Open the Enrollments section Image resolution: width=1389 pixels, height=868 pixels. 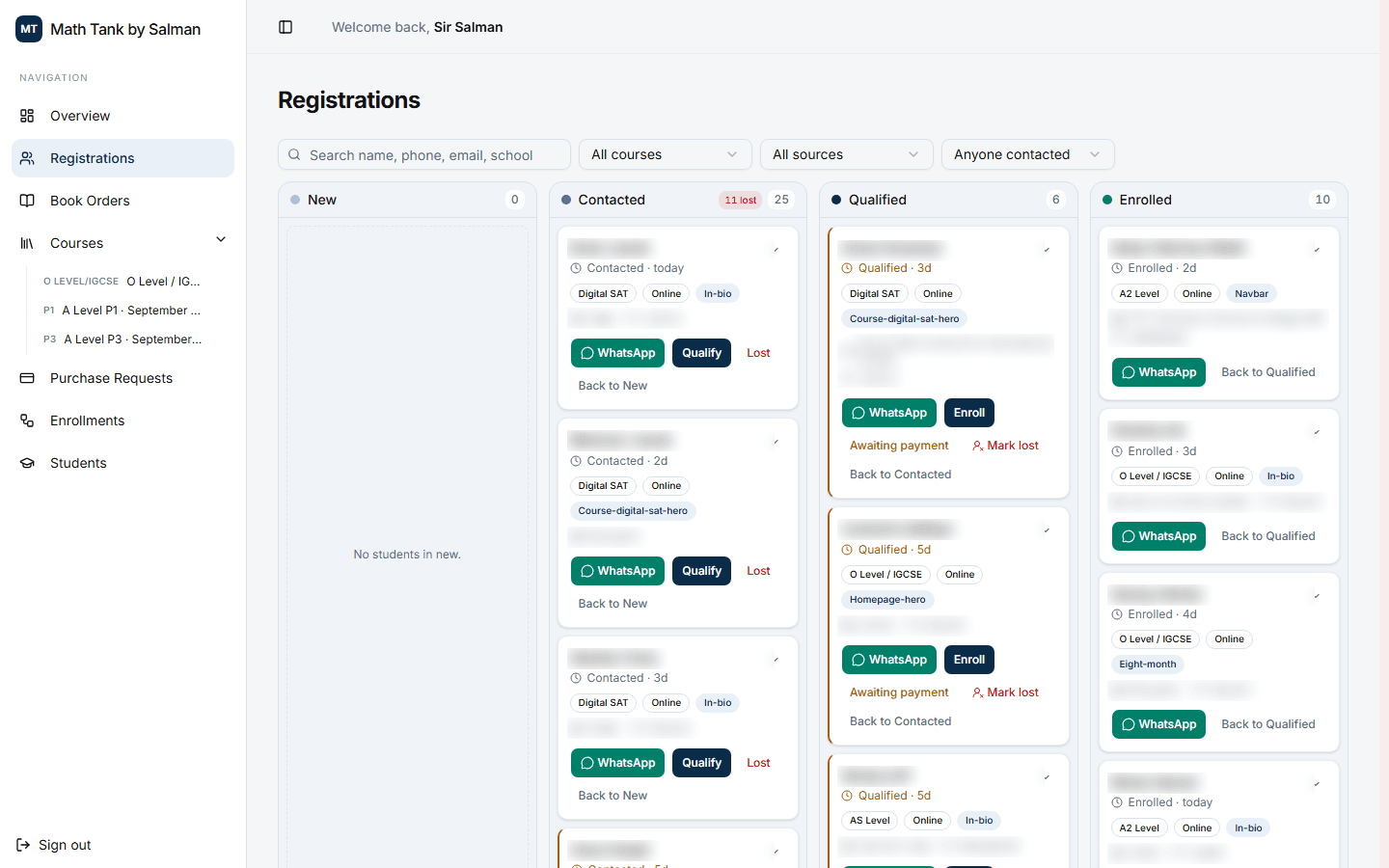[x=123, y=420]
